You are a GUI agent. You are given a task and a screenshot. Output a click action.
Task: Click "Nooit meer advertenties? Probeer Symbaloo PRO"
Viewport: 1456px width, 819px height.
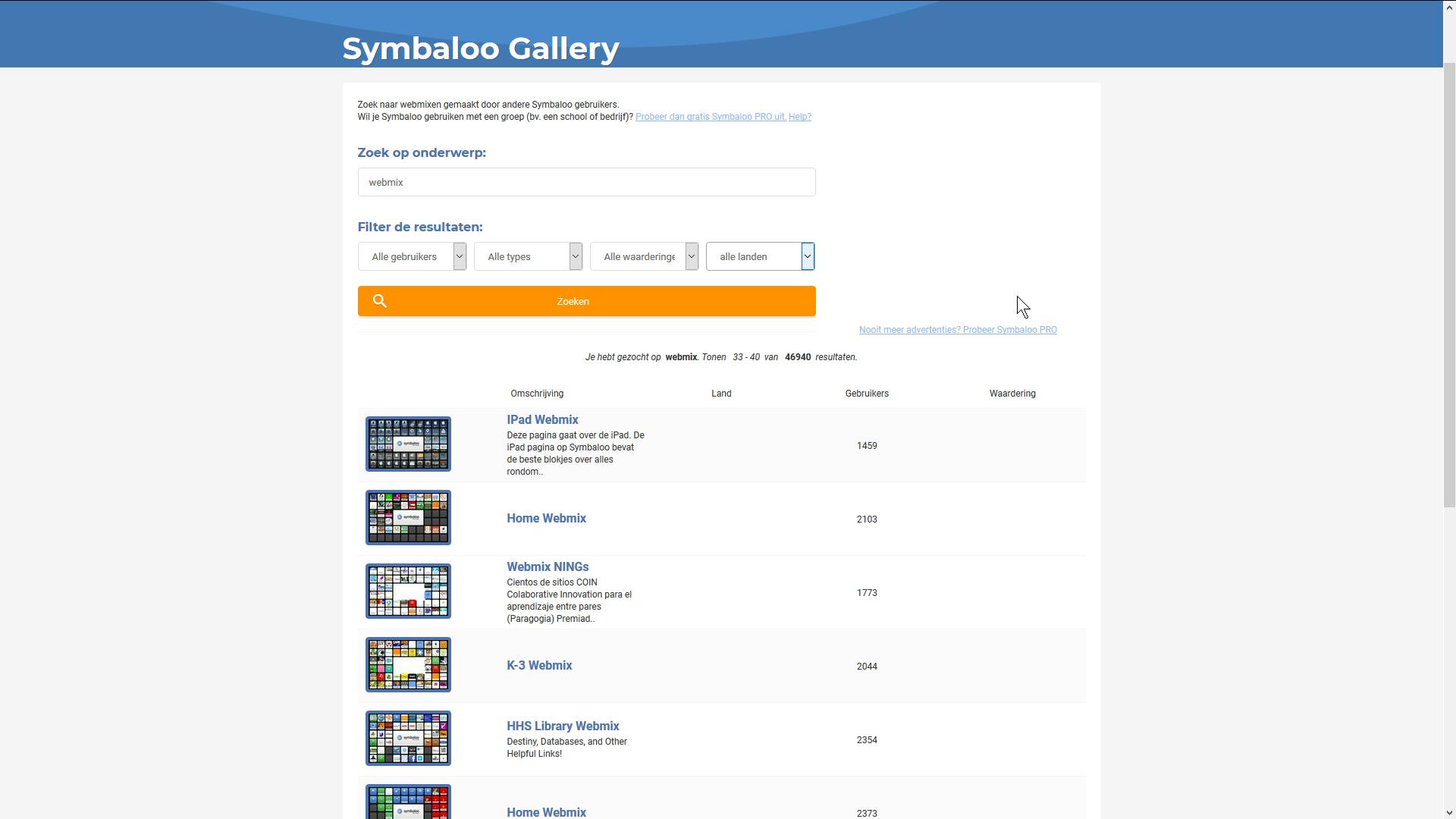coord(957,330)
